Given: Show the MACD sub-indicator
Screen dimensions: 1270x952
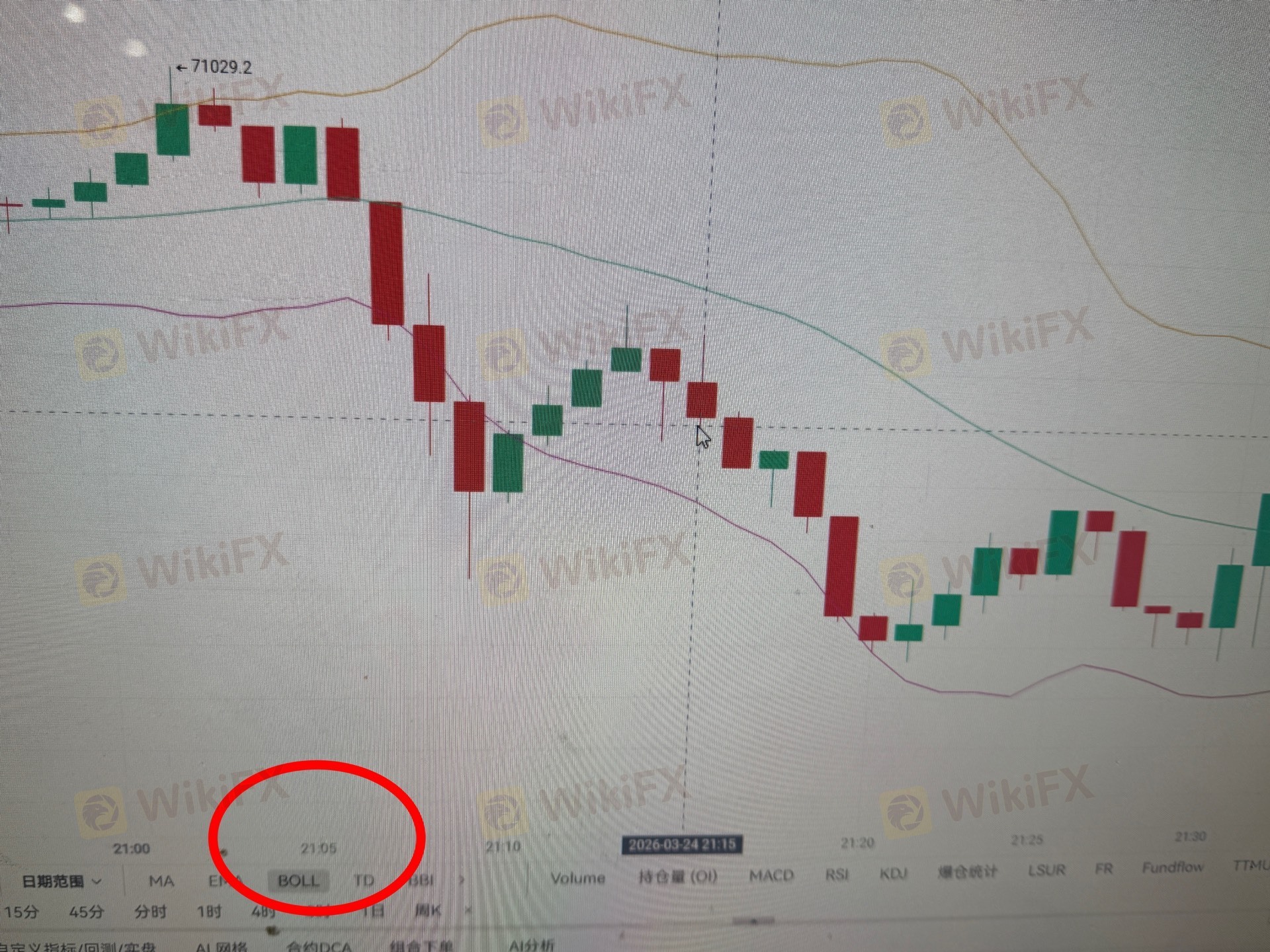Looking at the screenshot, I should pyautogui.click(x=771, y=875).
